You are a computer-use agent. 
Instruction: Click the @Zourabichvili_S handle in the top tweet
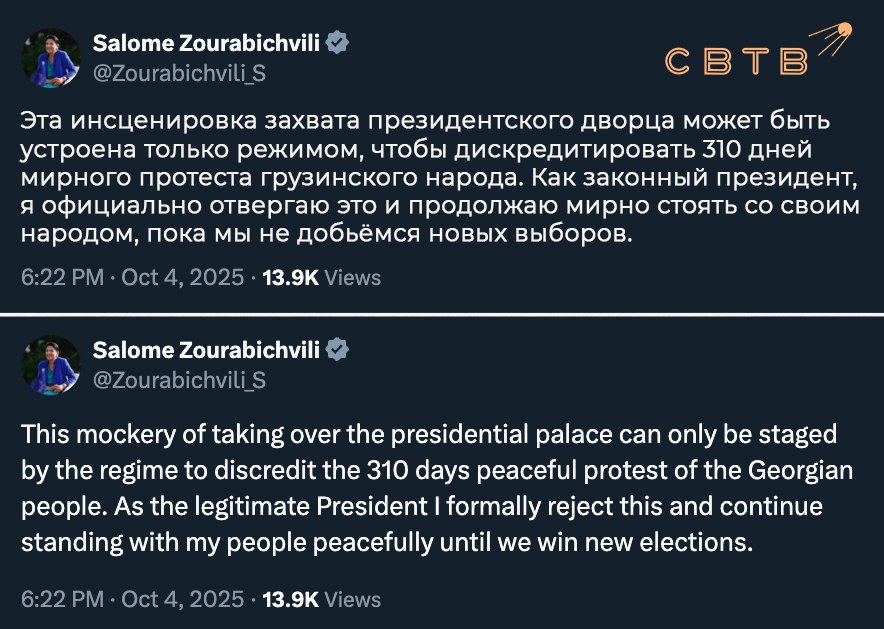pyautogui.click(x=179, y=73)
